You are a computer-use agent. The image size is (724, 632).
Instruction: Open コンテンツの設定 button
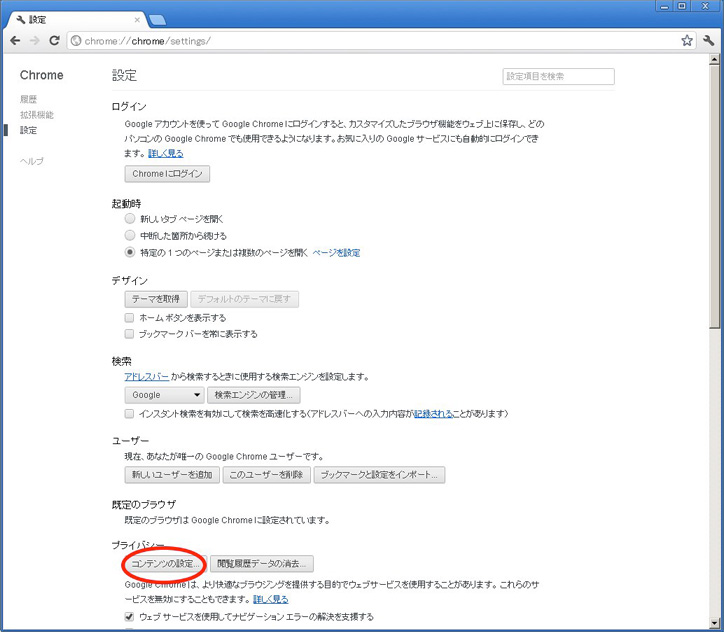tap(165, 564)
